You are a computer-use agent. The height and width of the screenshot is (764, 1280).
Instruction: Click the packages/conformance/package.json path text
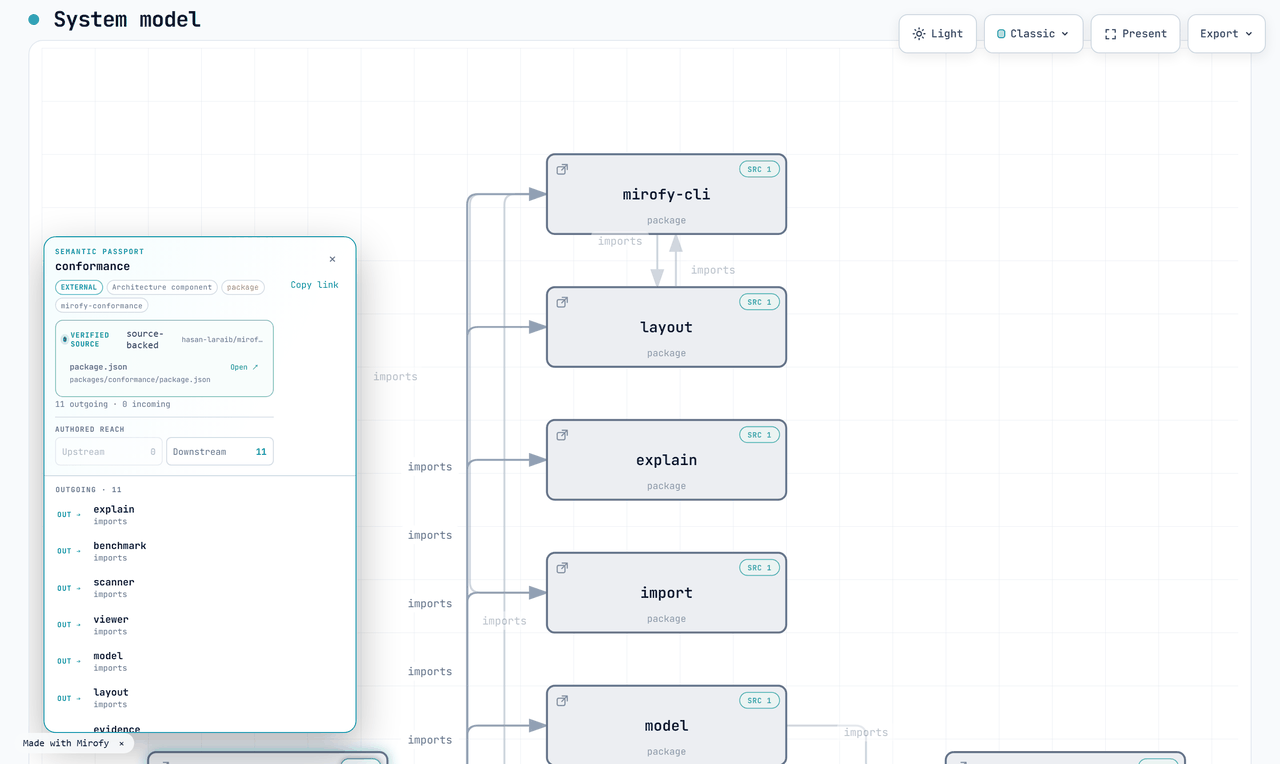[140, 380]
